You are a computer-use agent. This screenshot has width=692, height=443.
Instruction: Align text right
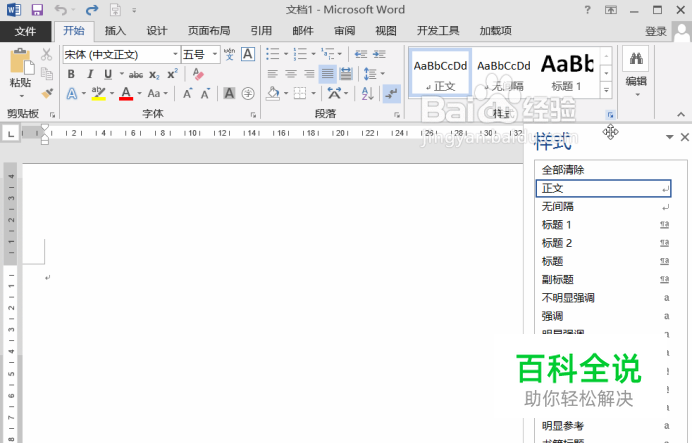(309, 74)
